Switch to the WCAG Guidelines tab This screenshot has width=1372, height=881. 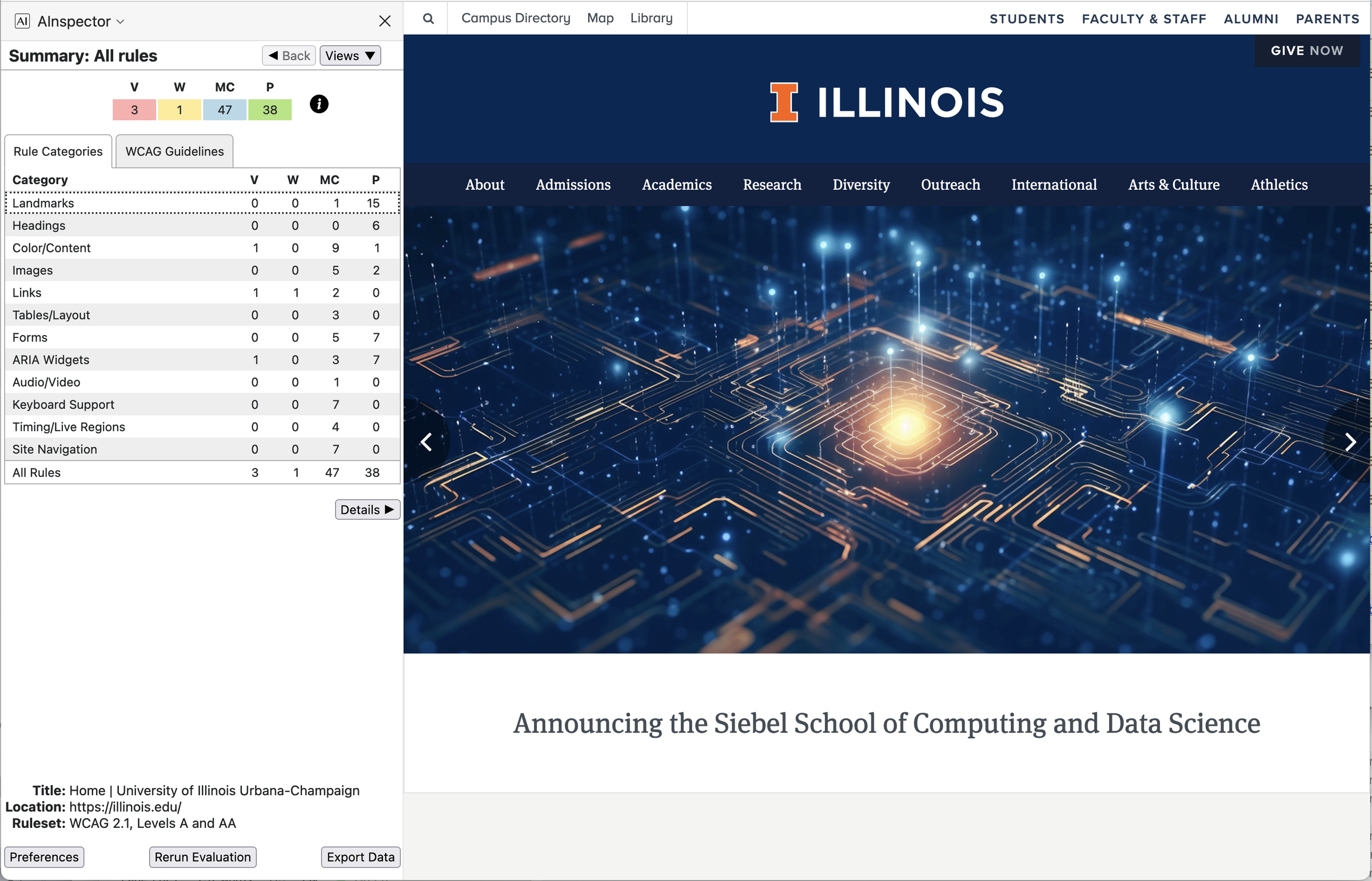pos(173,151)
